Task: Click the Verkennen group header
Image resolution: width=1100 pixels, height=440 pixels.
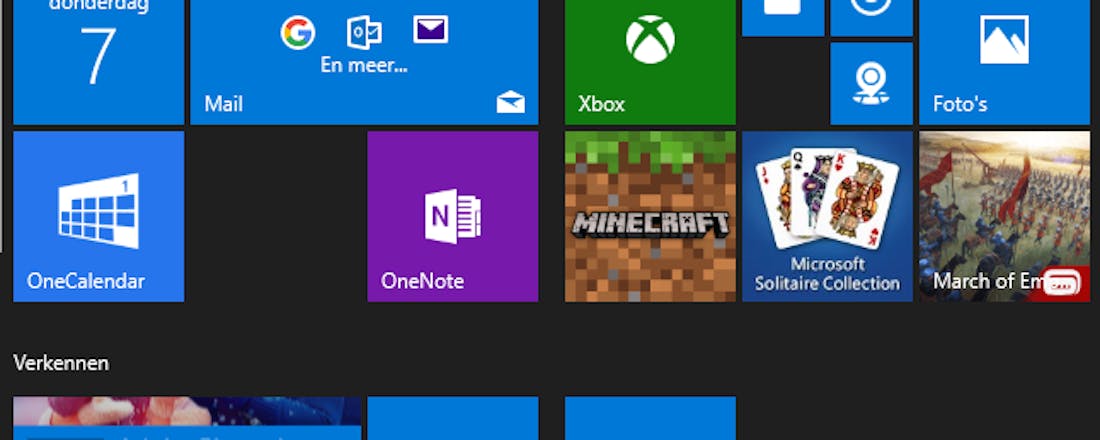Action: point(61,363)
